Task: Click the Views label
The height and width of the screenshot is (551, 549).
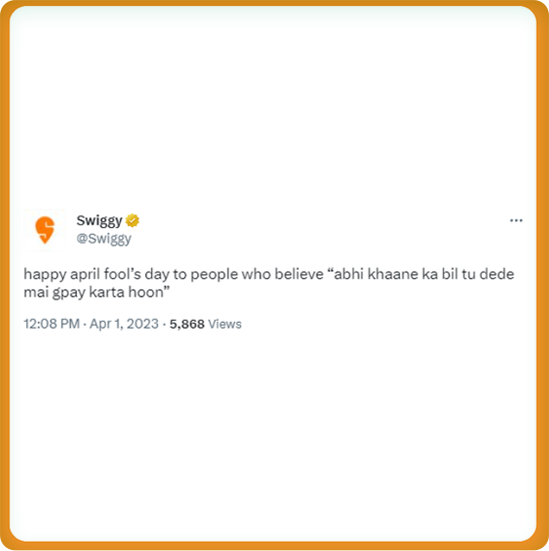Action: pos(225,324)
